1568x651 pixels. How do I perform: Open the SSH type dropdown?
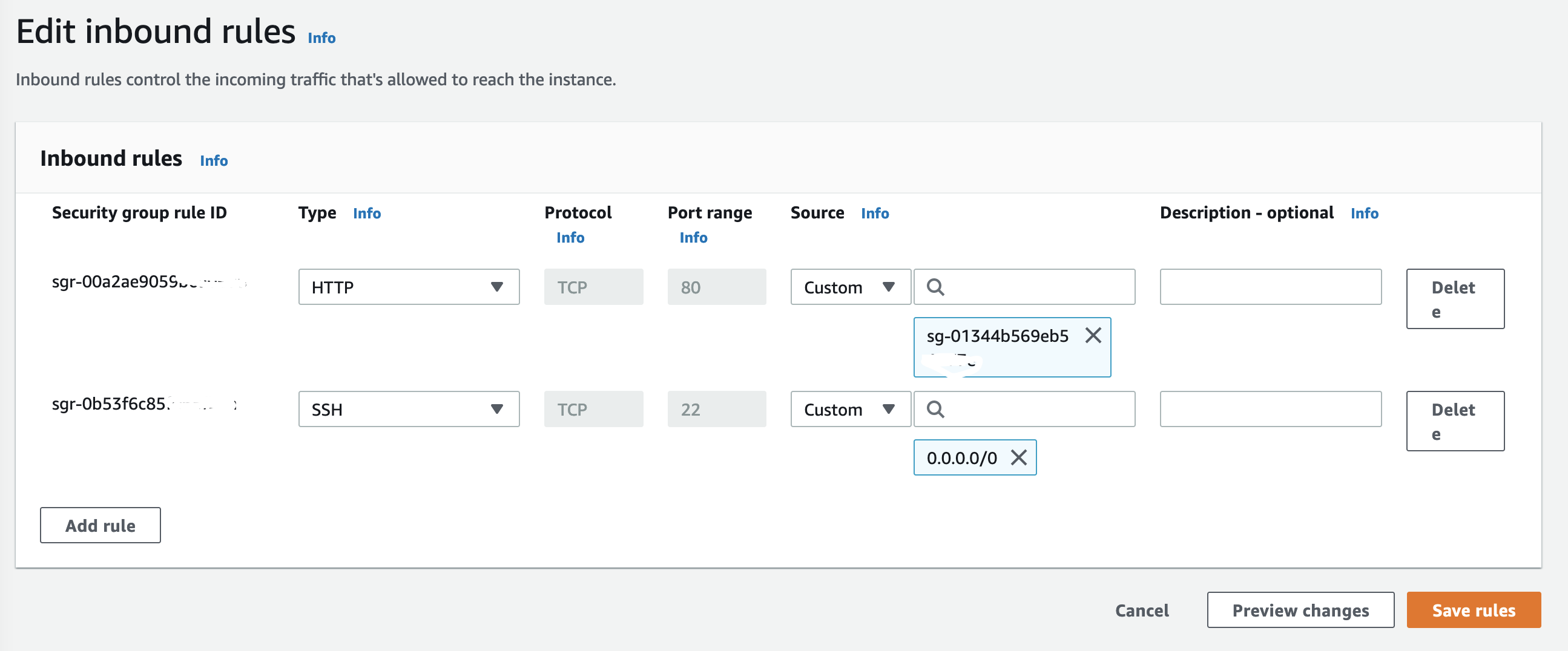[x=409, y=410]
